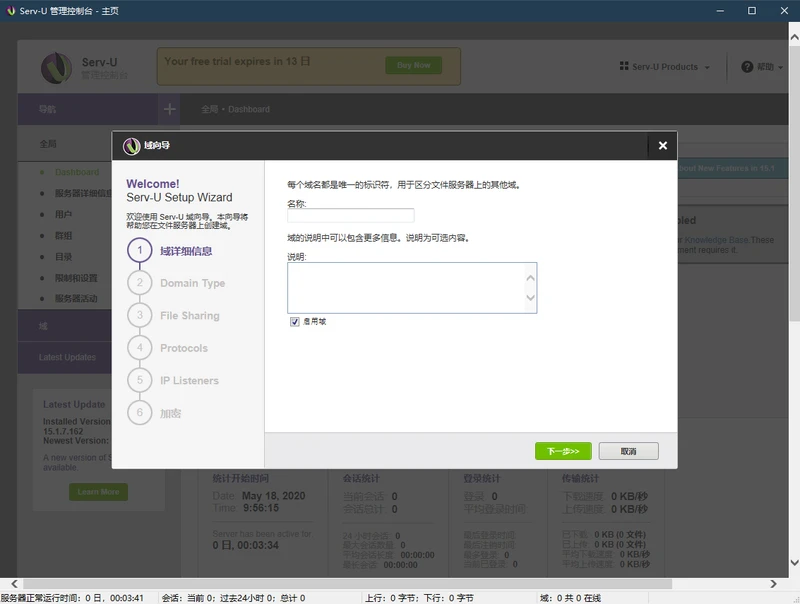
Task: Open the Groups item in sidebar
Action: pos(63,236)
